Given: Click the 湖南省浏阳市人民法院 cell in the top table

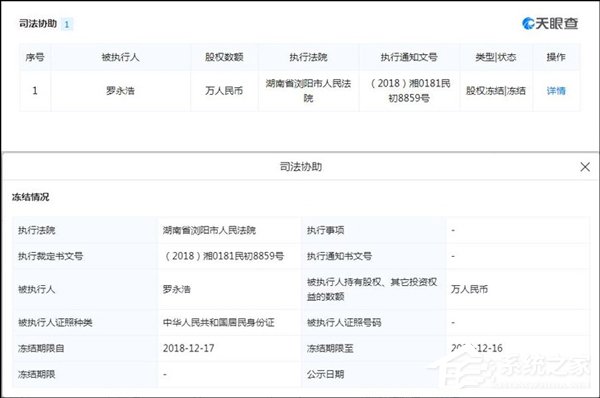Looking at the screenshot, I should point(308,91).
